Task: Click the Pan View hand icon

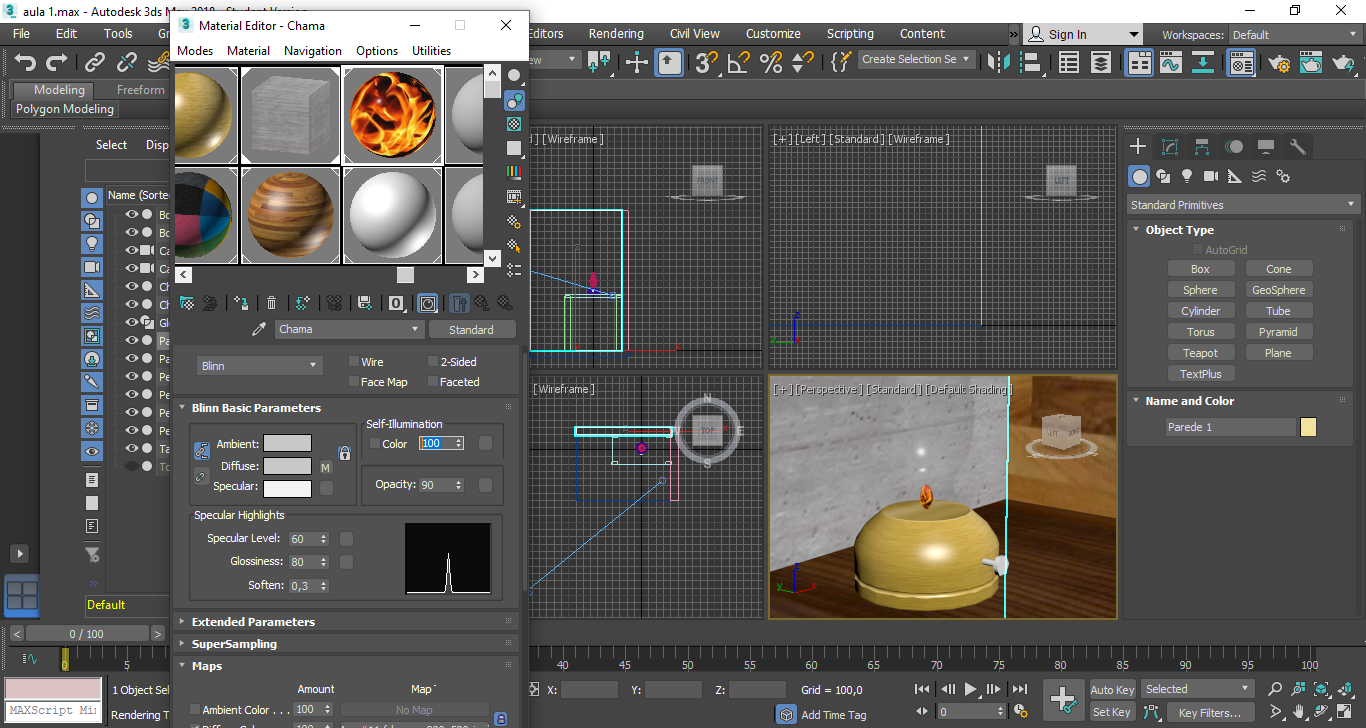Action: pos(1298,713)
